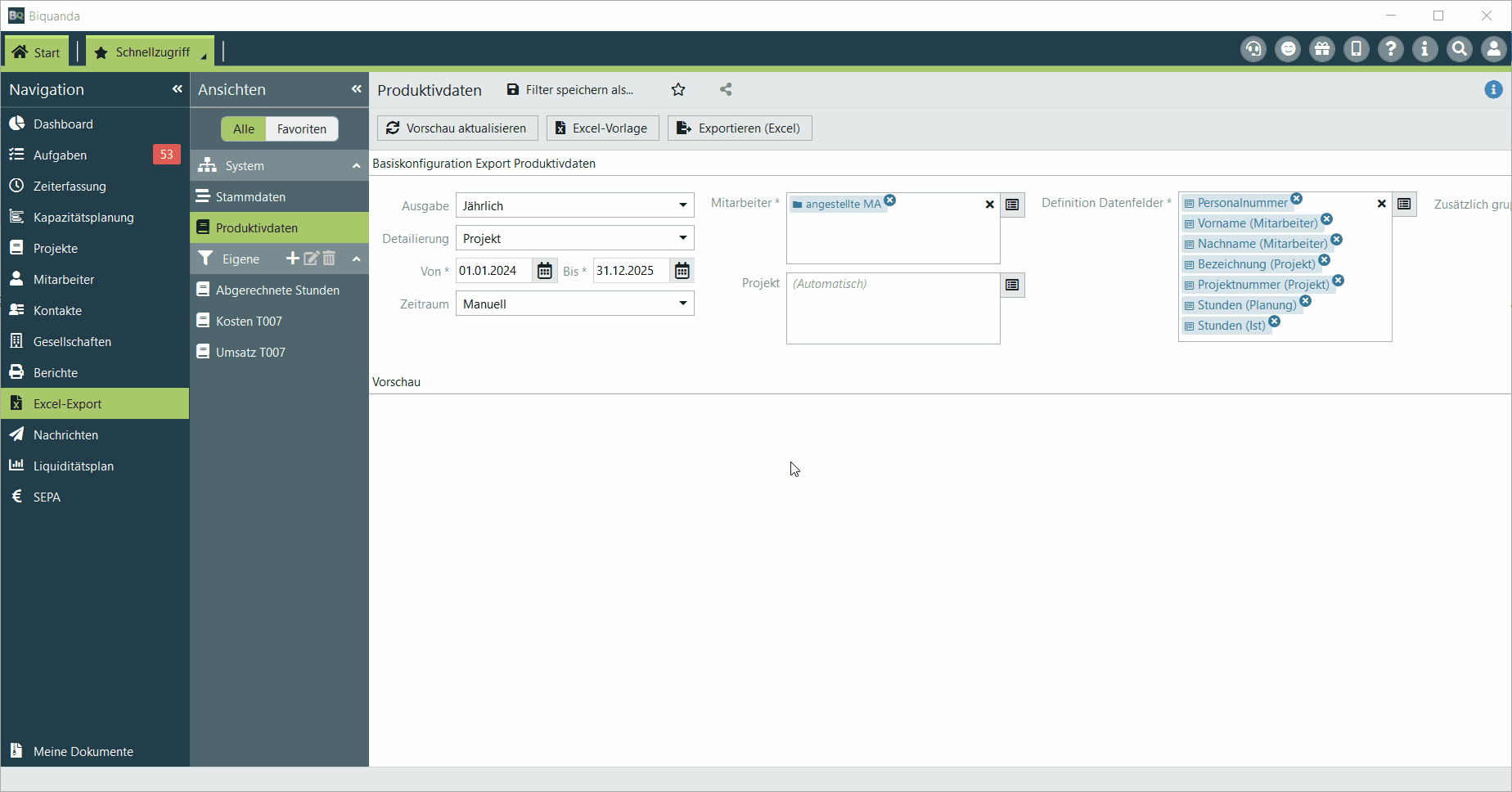Click the headset support icon in header
The image size is (1512, 792).
(x=1253, y=50)
